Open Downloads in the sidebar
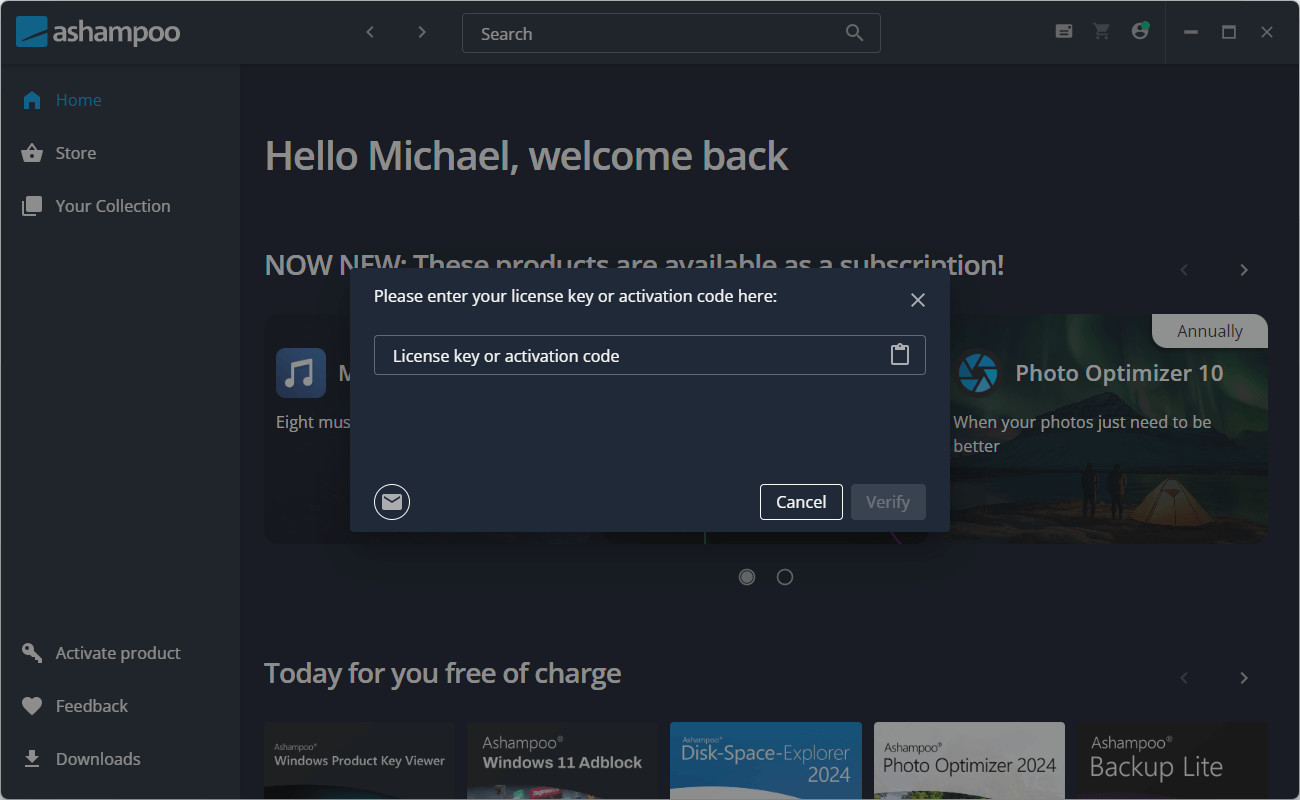Viewport: 1300px width, 800px height. coord(120,759)
